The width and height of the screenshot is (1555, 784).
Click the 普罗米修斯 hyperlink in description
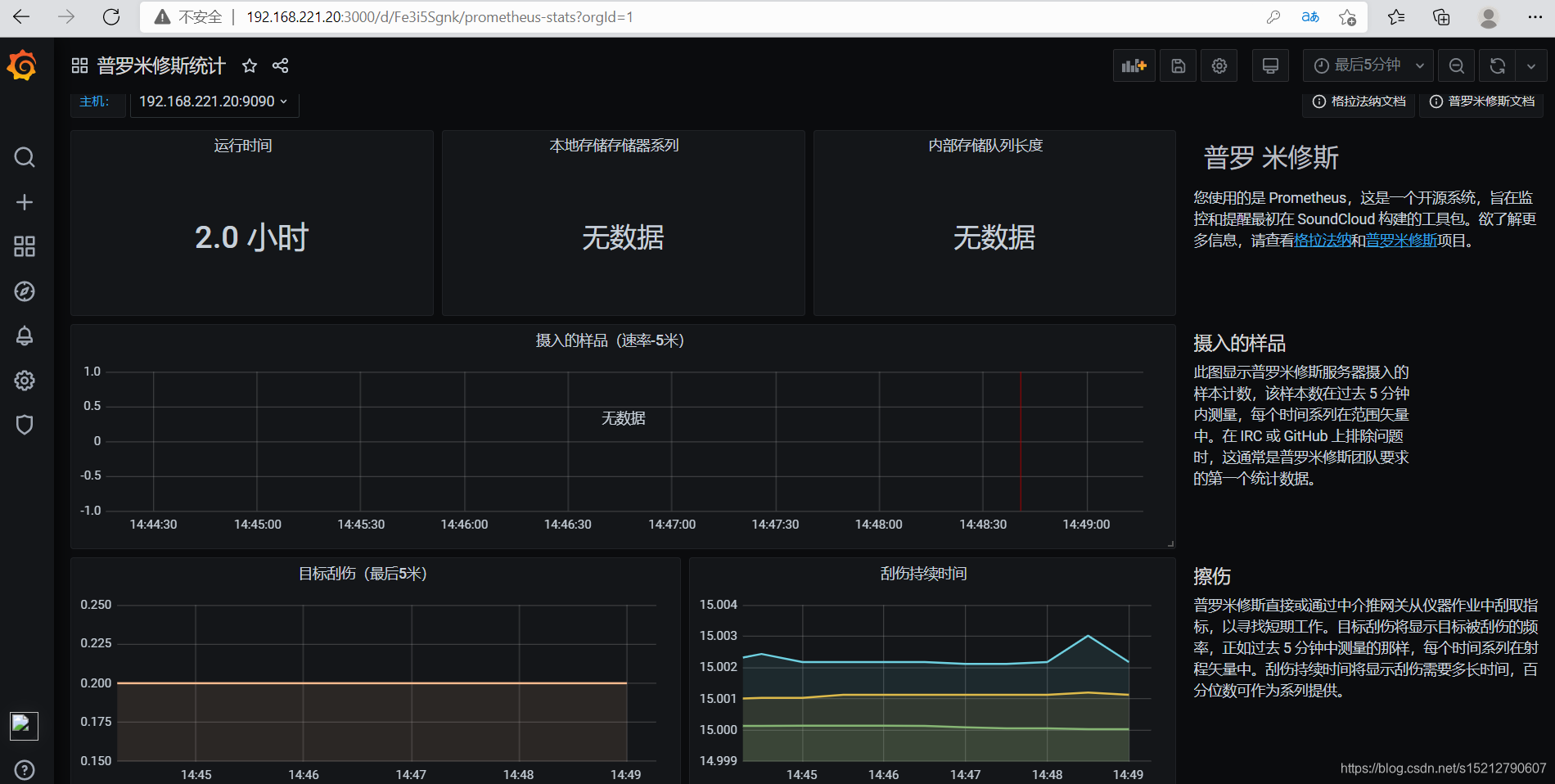point(1401,241)
